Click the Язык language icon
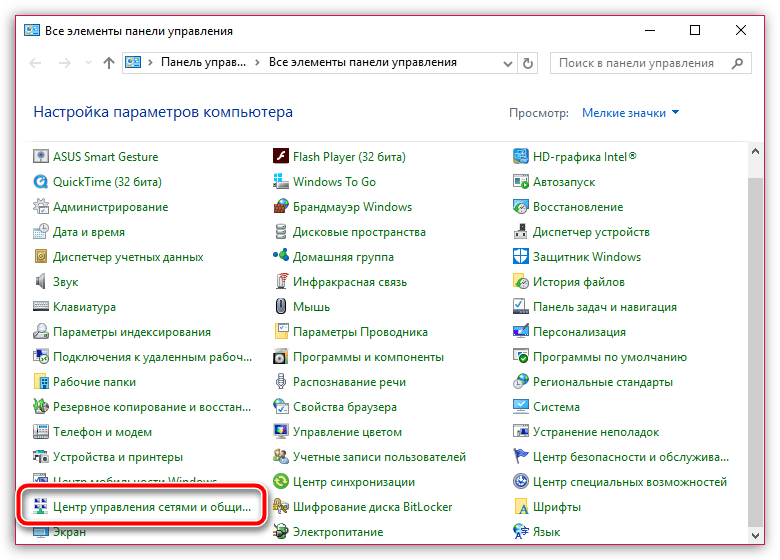 (x=520, y=531)
